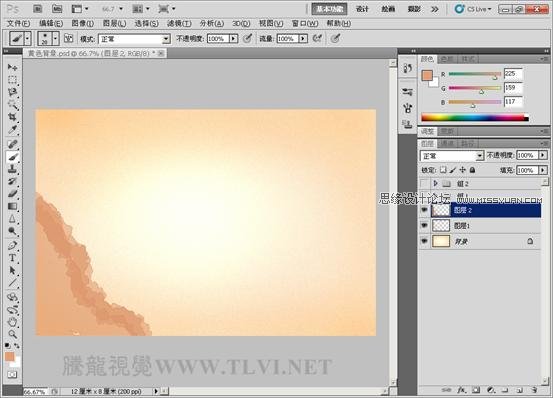The width and height of the screenshot is (553, 398).
Task: Open the 图像(I) menu
Action: pos(83,24)
